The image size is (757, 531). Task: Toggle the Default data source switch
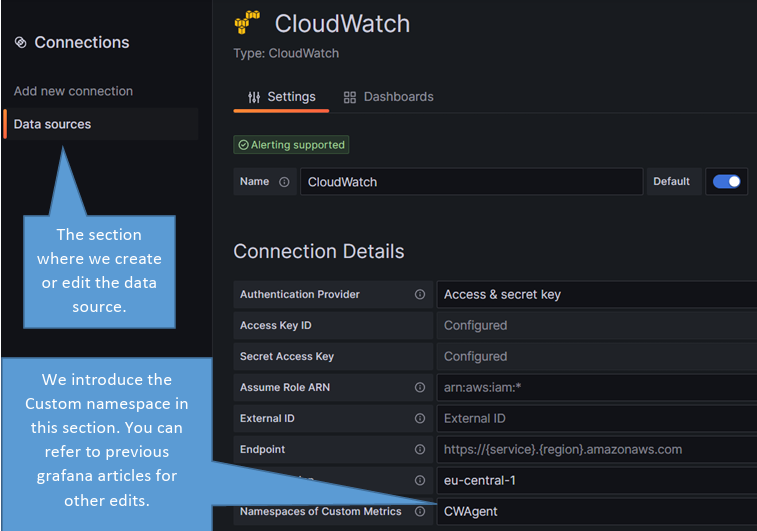[726, 182]
